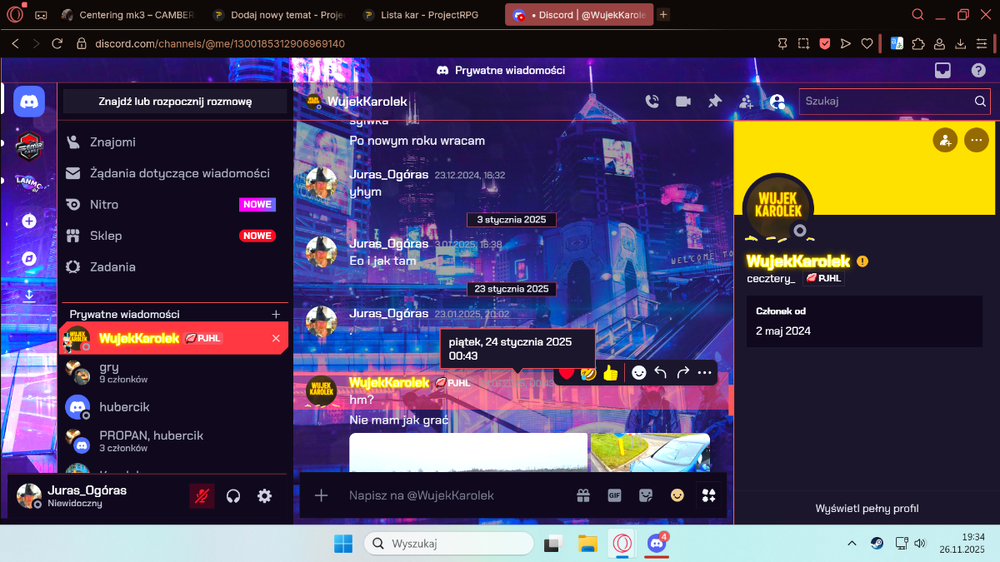Image resolution: width=1000 pixels, height=562 pixels.
Task: Start voice call with WujekKarolek
Action: [x=652, y=101]
